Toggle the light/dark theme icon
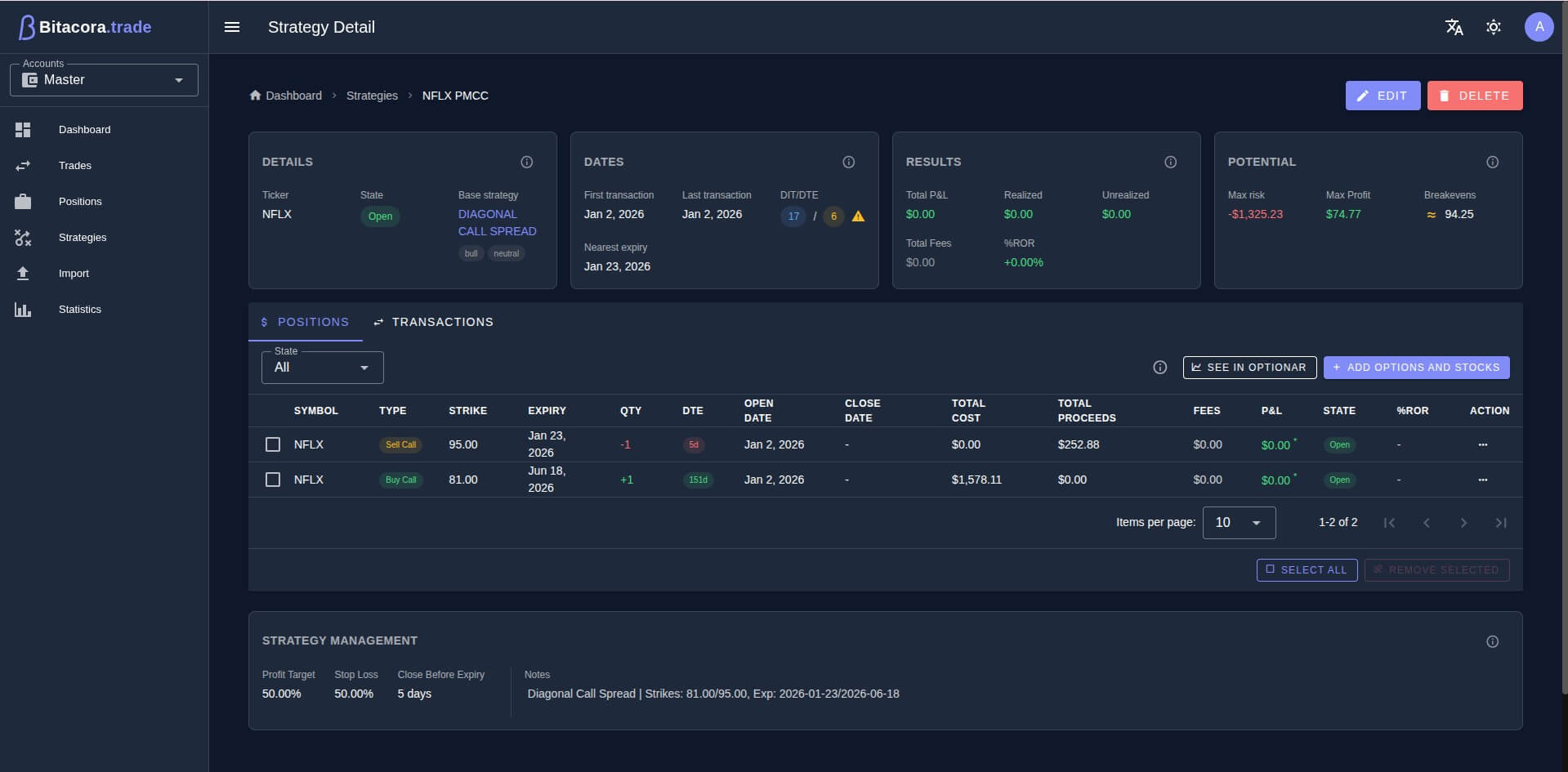This screenshot has width=1568, height=772. pyautogui.click(x=1494, y=27)
